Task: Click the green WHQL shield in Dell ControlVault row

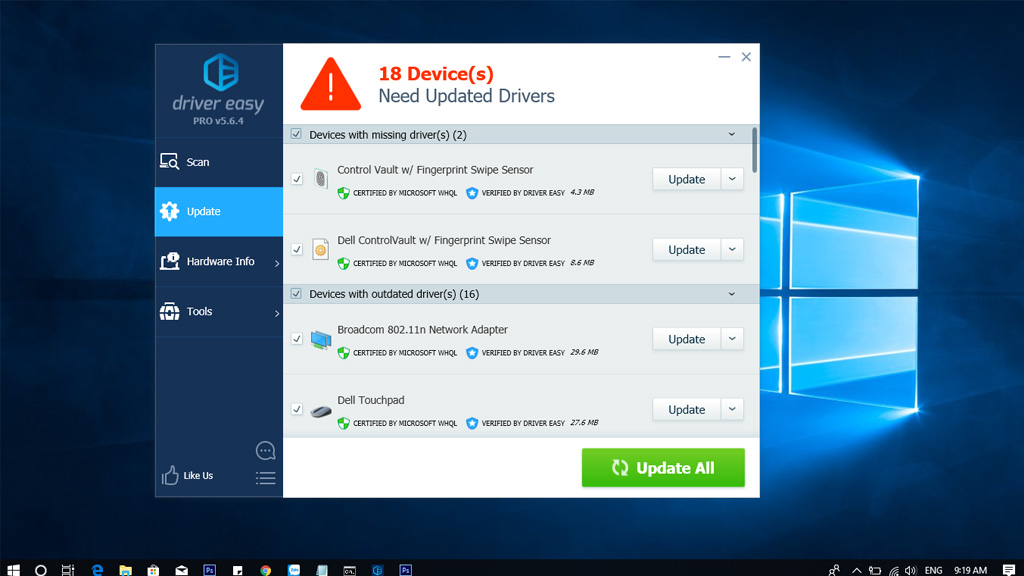Action: (x=344, y=263)
